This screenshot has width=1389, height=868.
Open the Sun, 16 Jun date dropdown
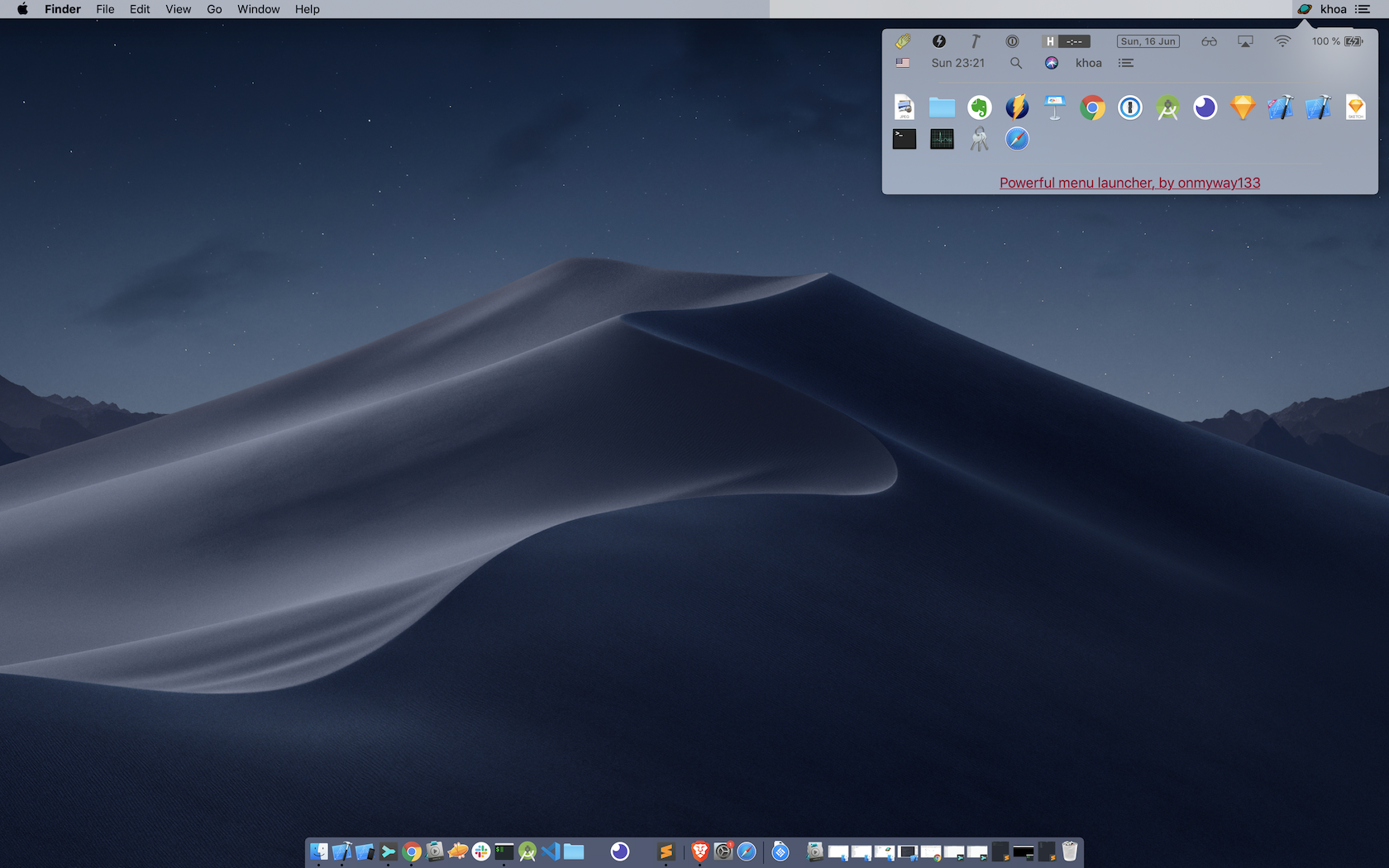[x=1148, y=41]
